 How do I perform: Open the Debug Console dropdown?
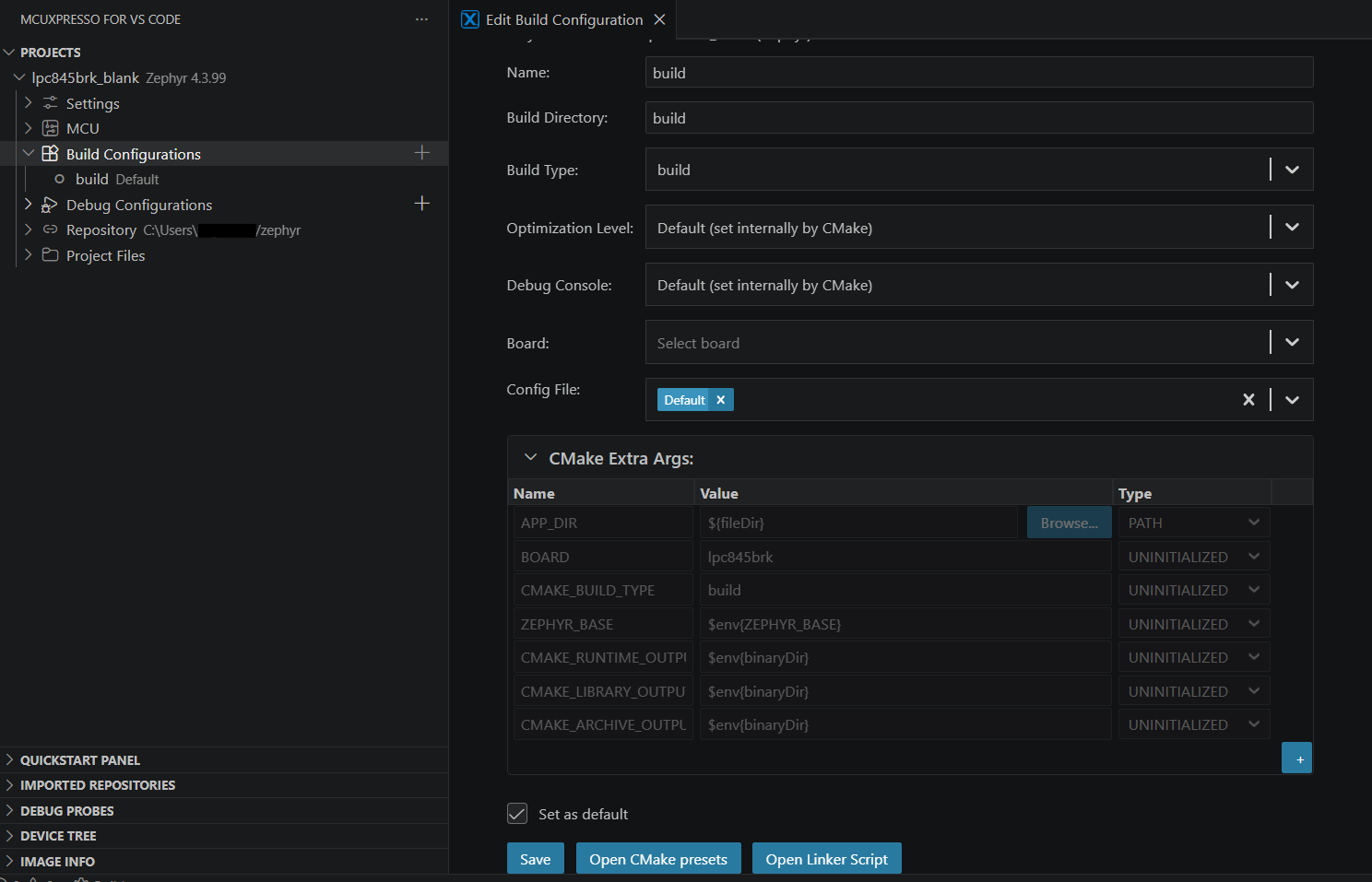tap(1292, 285)
